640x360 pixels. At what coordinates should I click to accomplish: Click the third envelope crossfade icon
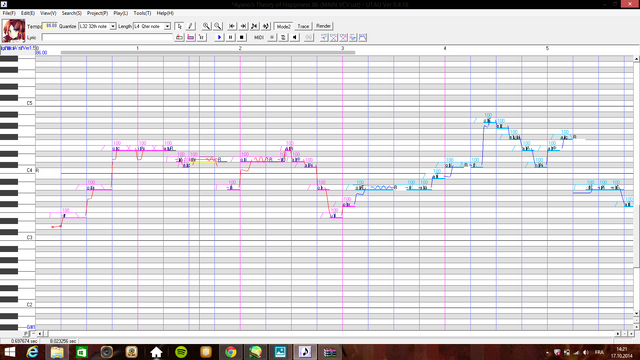click(x=344, y=38)
